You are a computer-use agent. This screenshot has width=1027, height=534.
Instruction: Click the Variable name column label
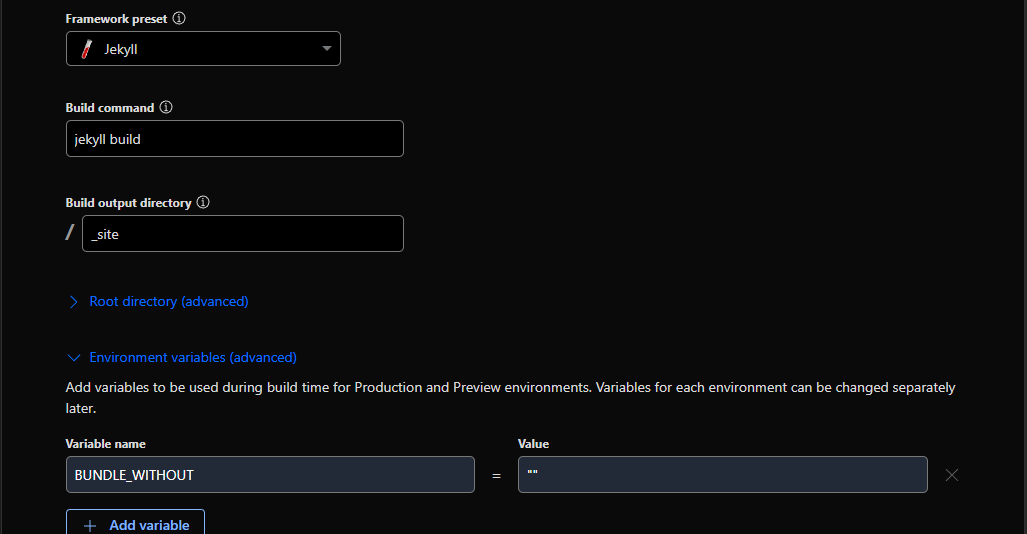point(106,443)
